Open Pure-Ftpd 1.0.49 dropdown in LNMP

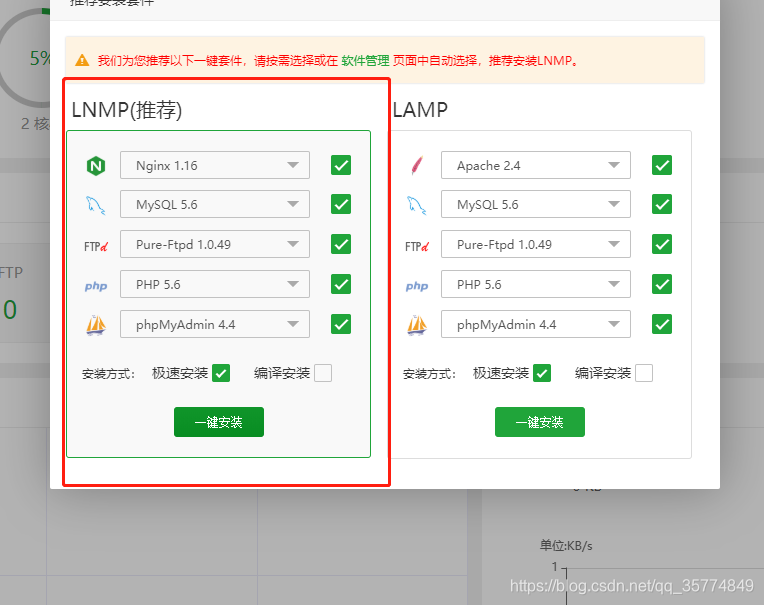[215, 244]
